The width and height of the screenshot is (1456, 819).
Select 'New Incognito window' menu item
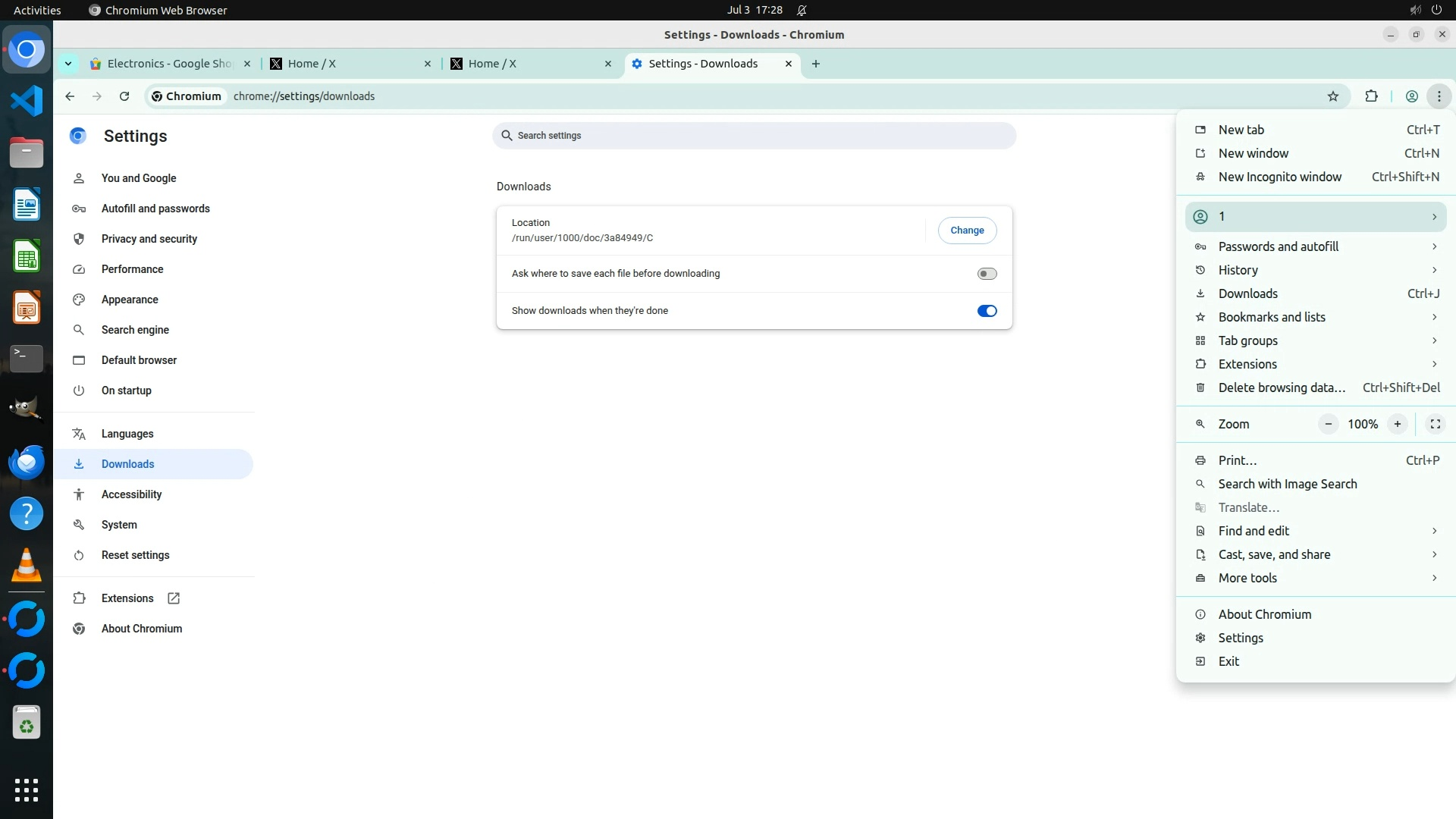[1279, 177]
